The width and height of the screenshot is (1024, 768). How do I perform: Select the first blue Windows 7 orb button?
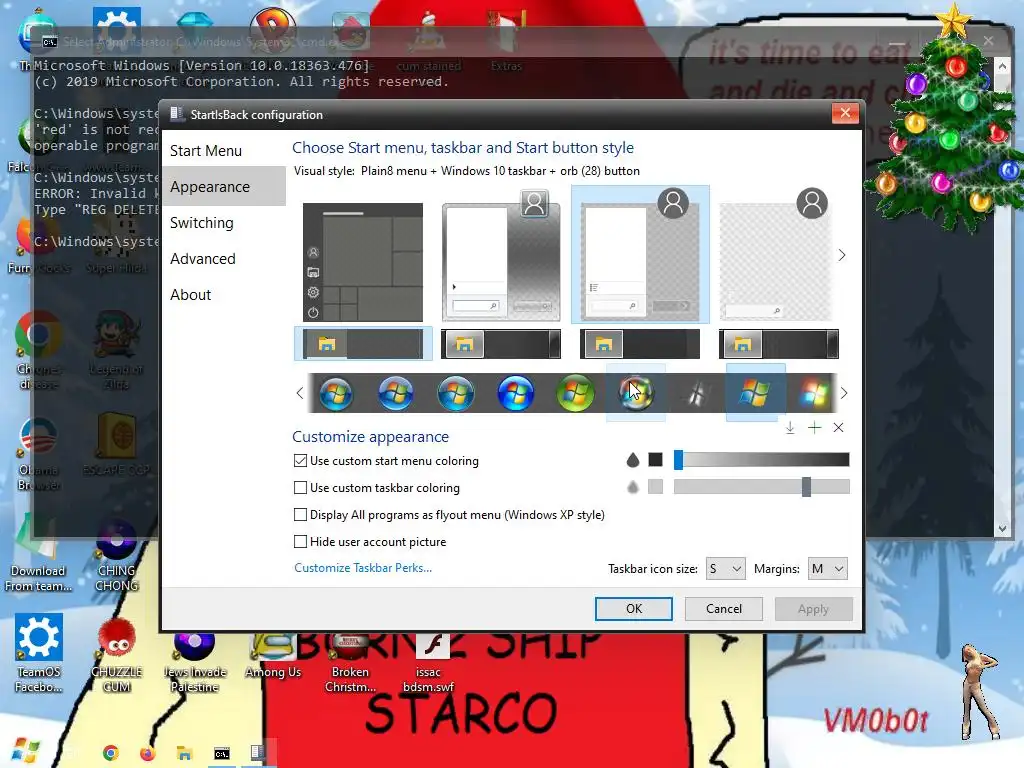coord(336,394)
